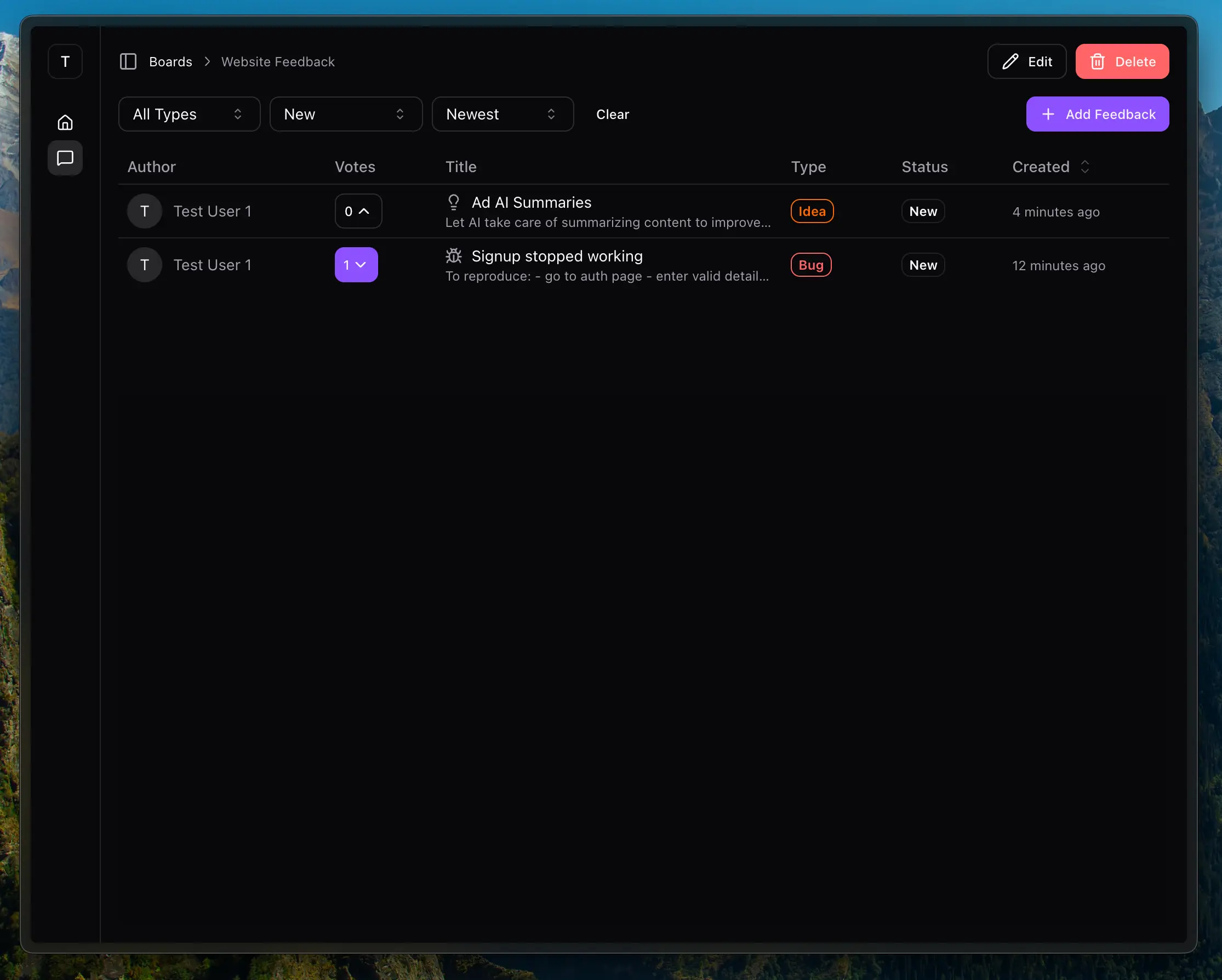Viewport: 1222px width, 980px height.
Task: Navigate to Boards via breadcrumb
Action: tap(170, 61)
